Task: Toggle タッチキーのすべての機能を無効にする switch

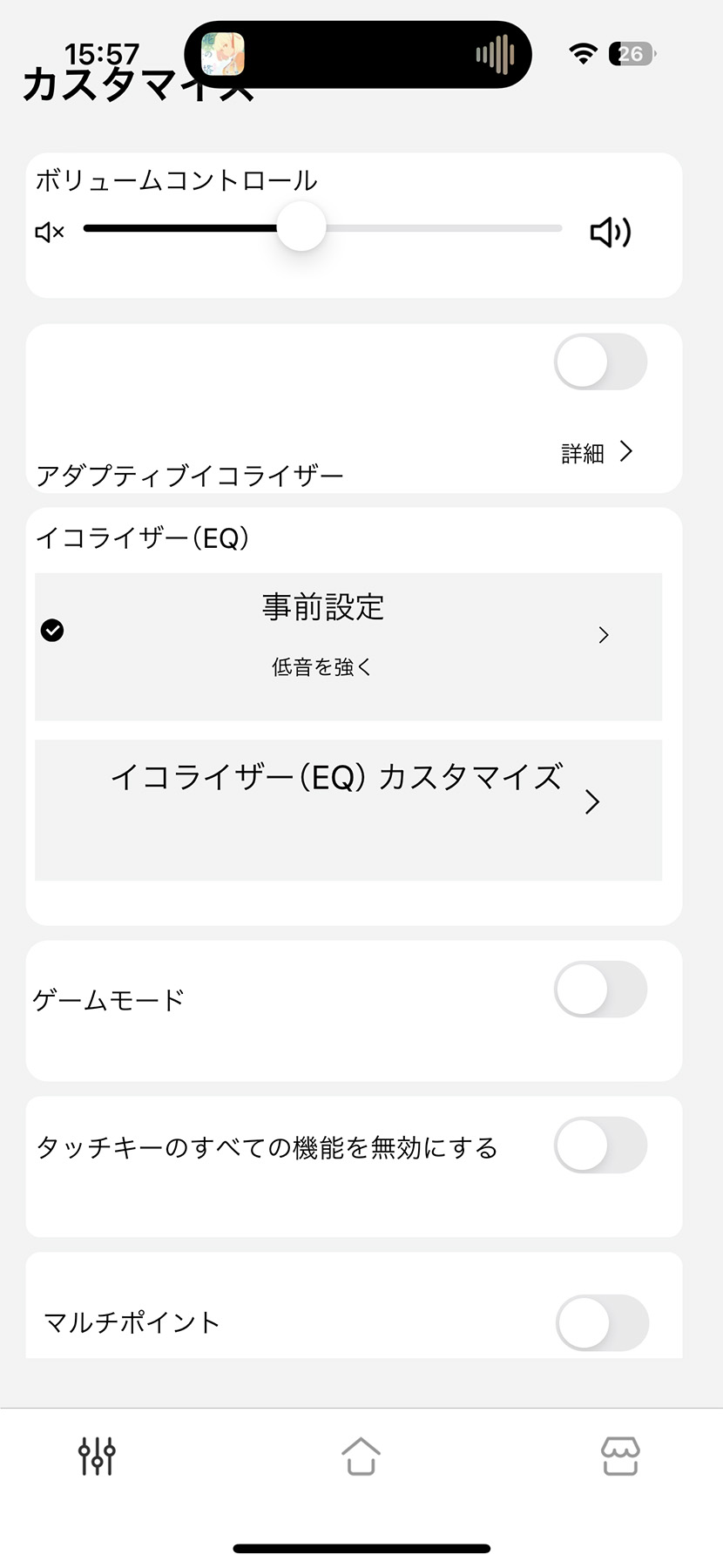Action: 600,1145
